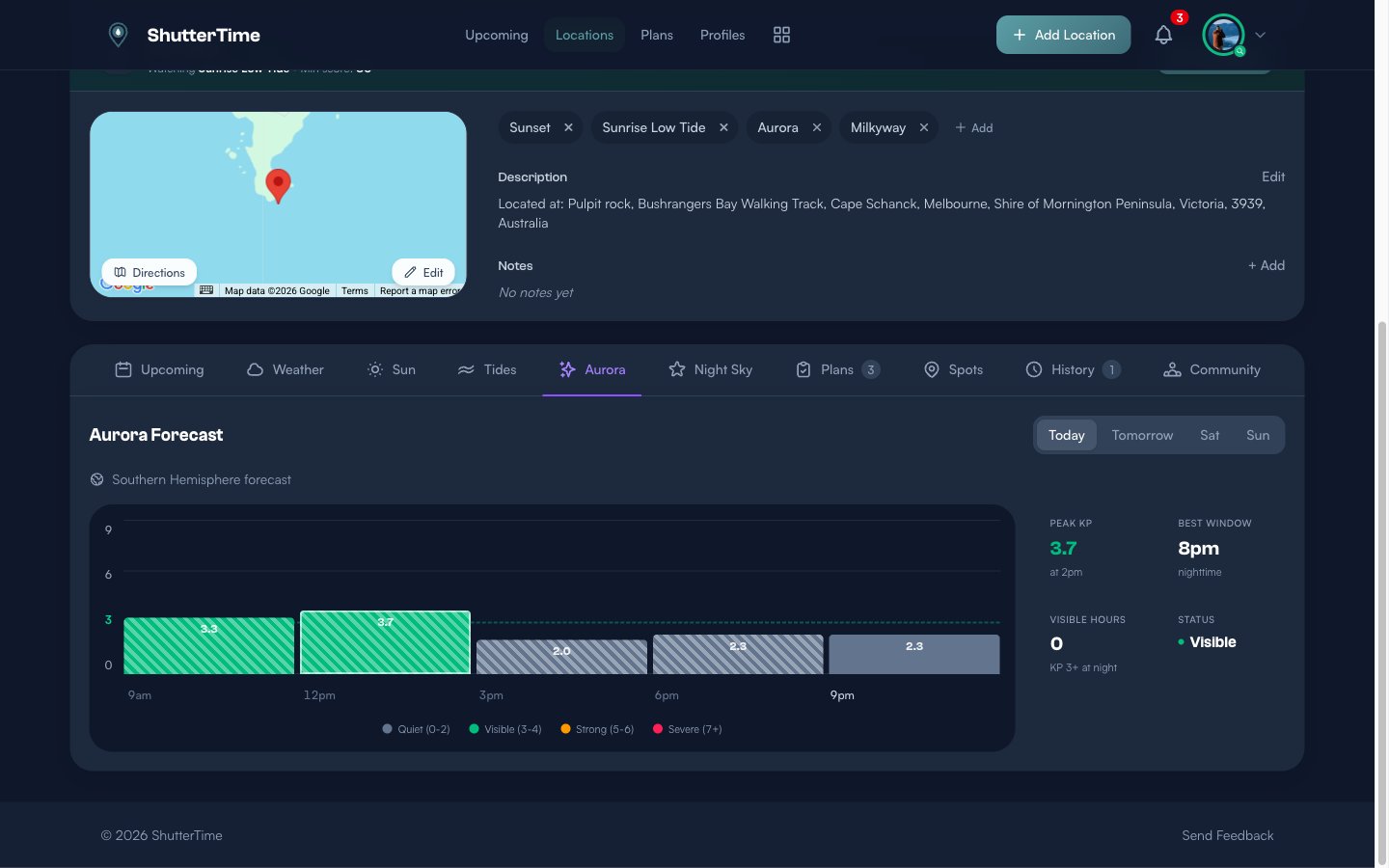Click the Peak KP value 3.7
The height and width of the screenshot is (868, 1389).
click(1063, 548)
